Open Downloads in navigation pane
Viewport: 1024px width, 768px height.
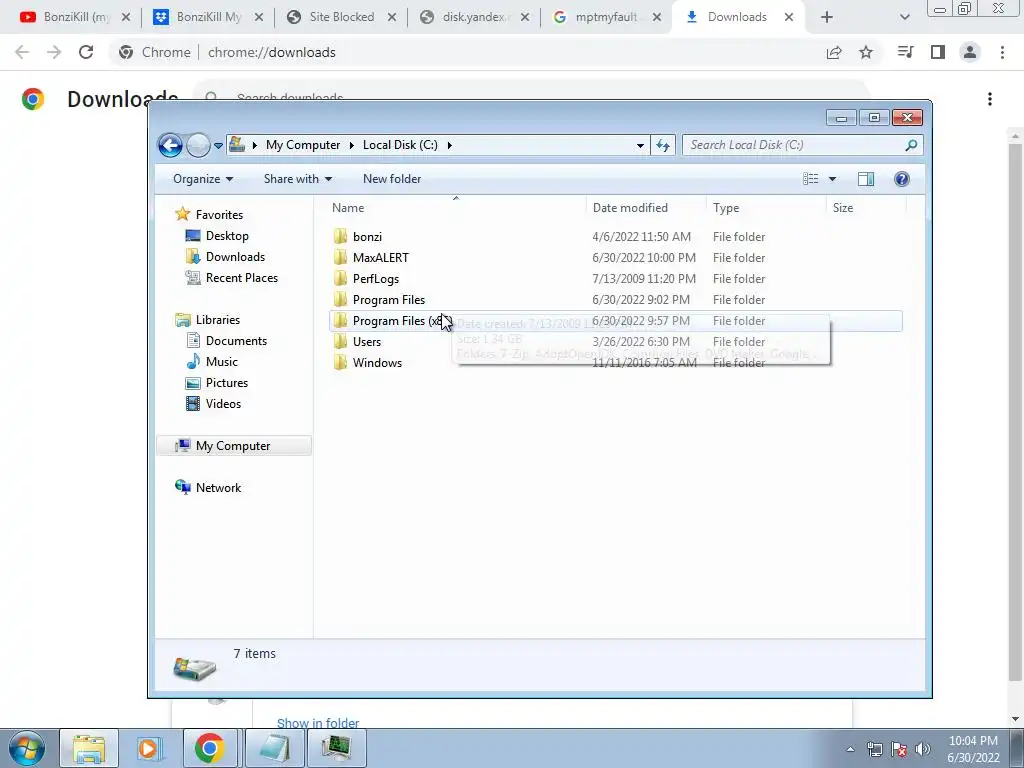point(225,256)
